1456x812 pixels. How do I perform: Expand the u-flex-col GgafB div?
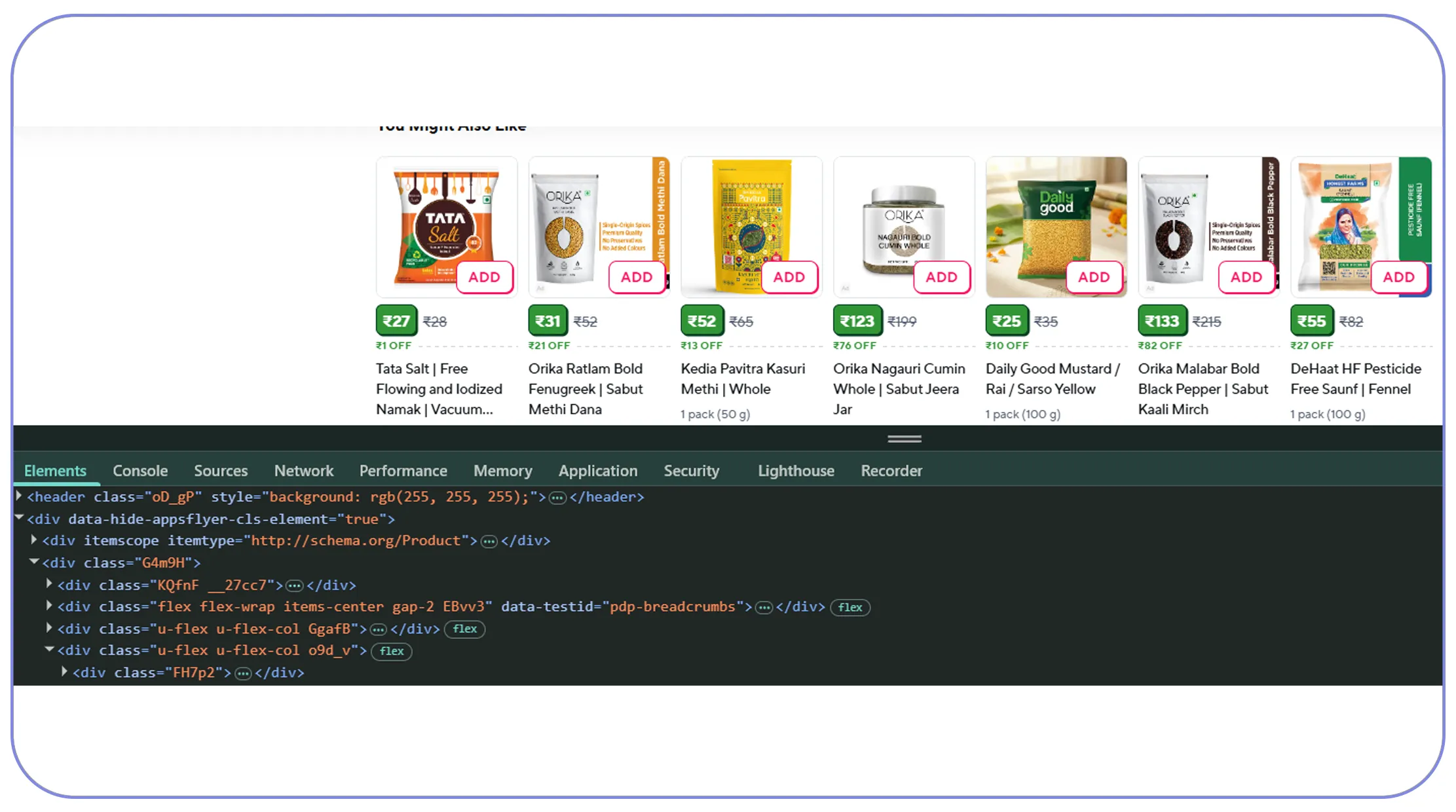49,628
